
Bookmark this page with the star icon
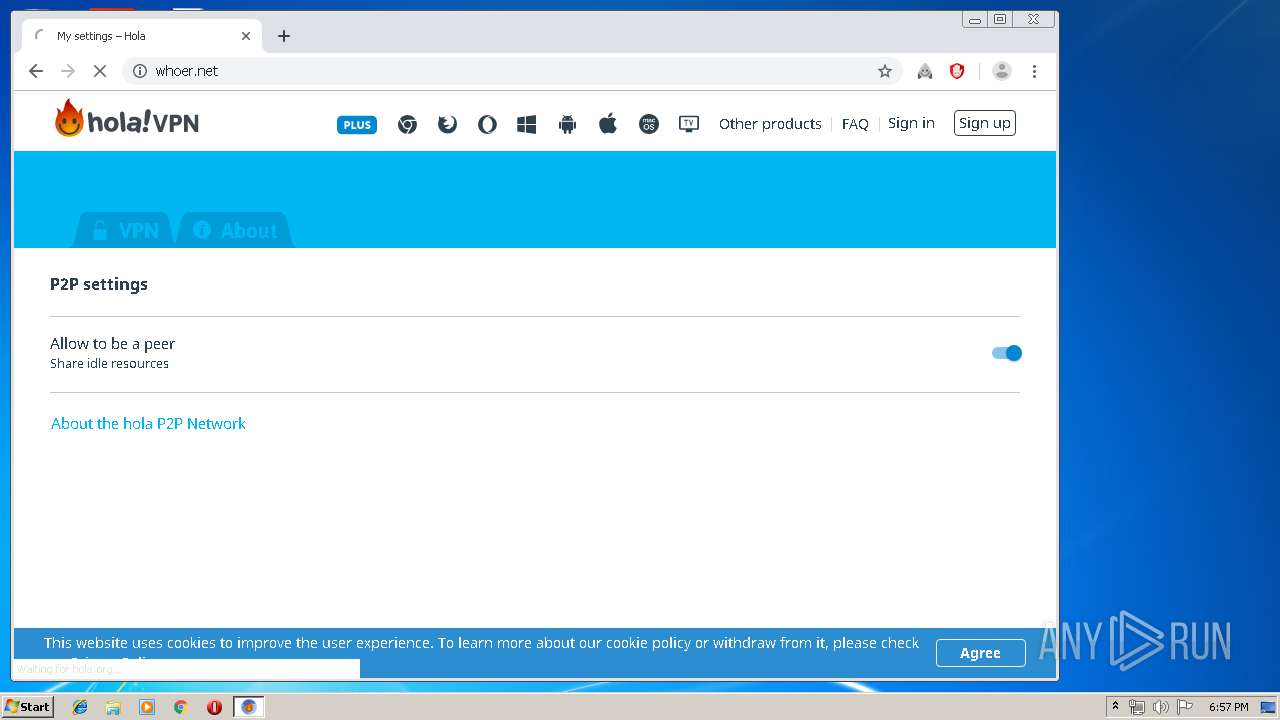[885, 71]
